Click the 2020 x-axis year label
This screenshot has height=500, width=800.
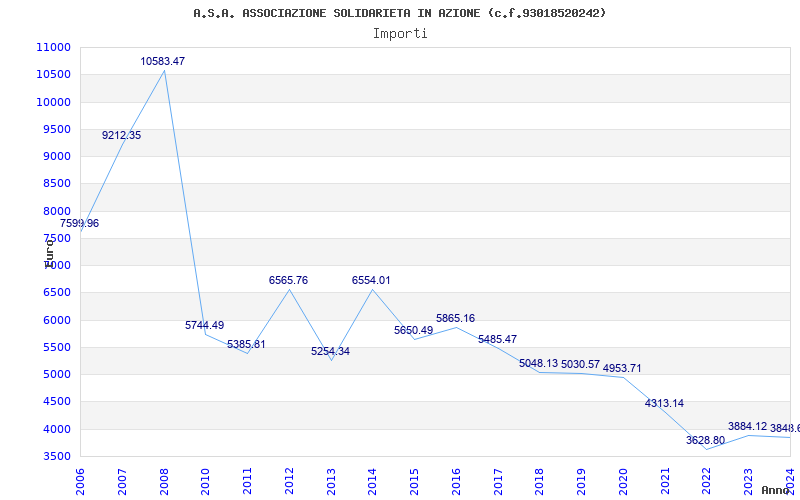tap(623, 482)
